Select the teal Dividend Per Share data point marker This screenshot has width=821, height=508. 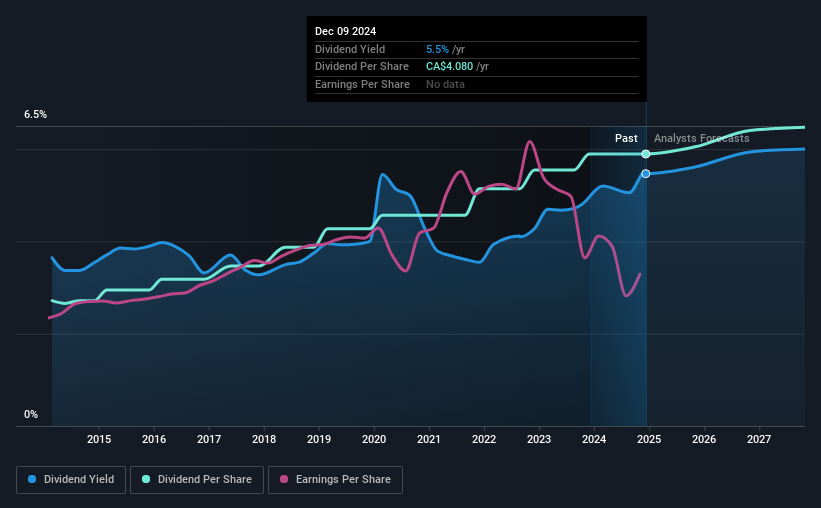646,154
